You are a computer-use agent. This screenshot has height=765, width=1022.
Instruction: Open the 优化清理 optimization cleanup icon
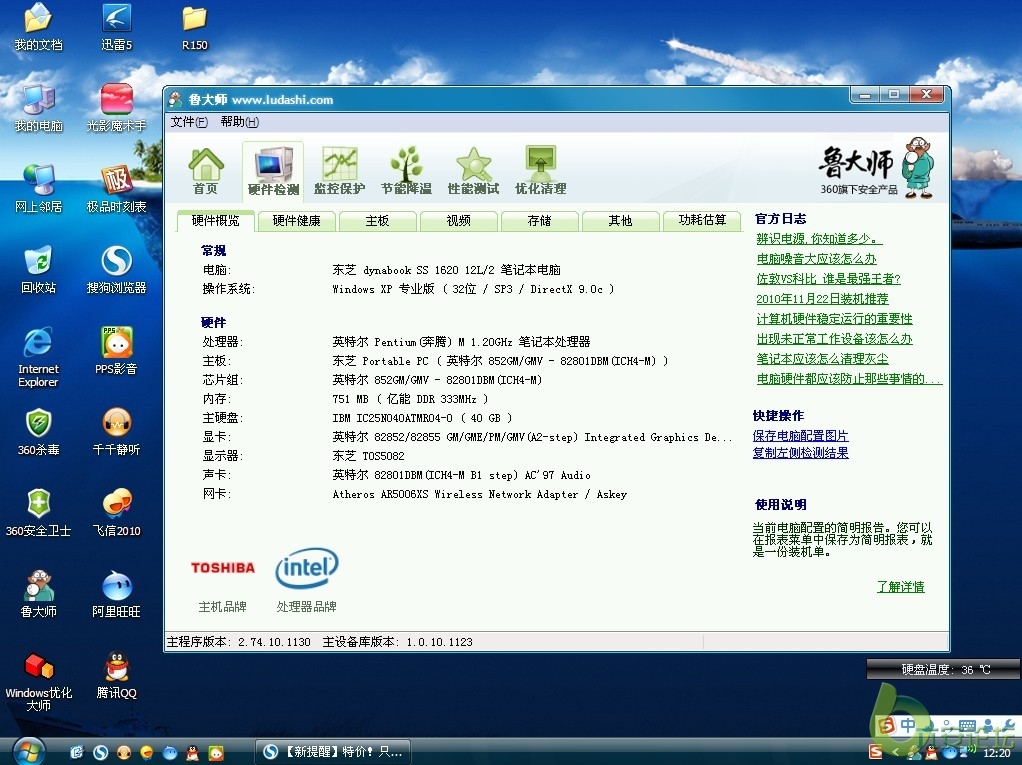point(540,168)
